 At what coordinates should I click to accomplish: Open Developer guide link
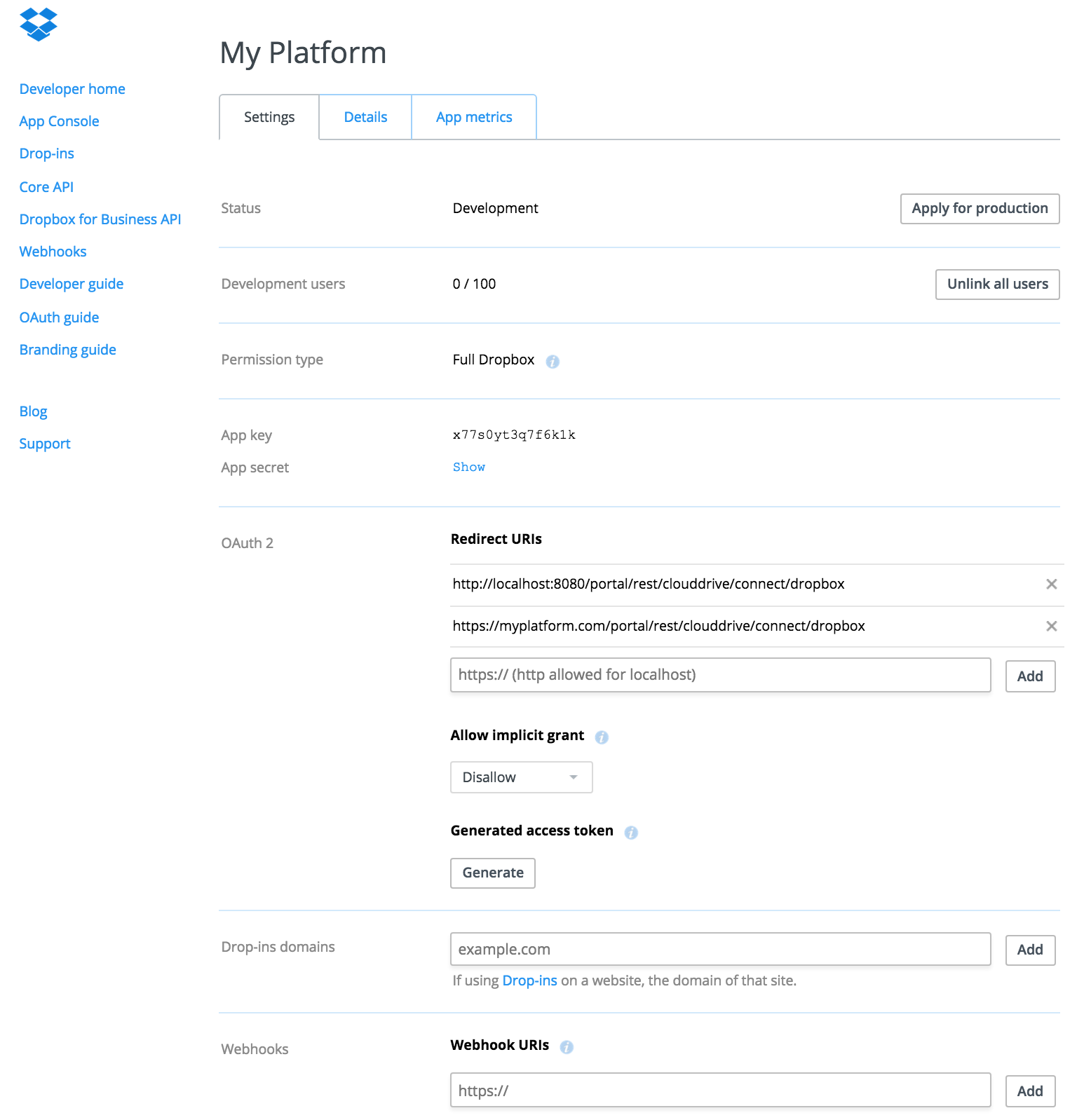coord(72,284)
